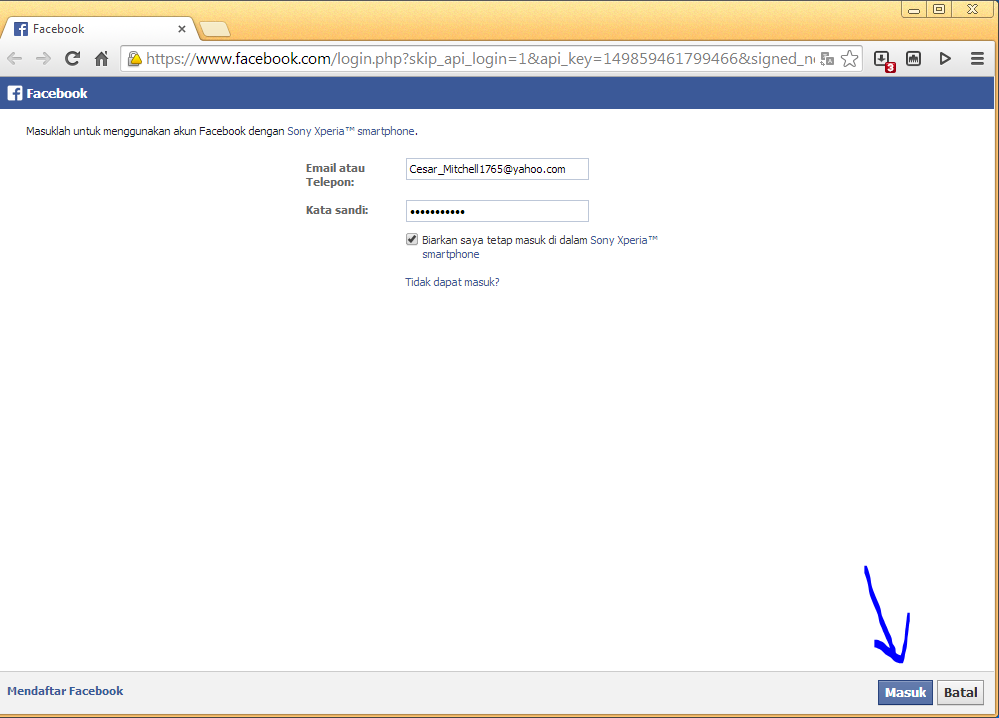999x718 pixels.
Task: Click the browser forward arrow
Action: [x=43, y=59]
